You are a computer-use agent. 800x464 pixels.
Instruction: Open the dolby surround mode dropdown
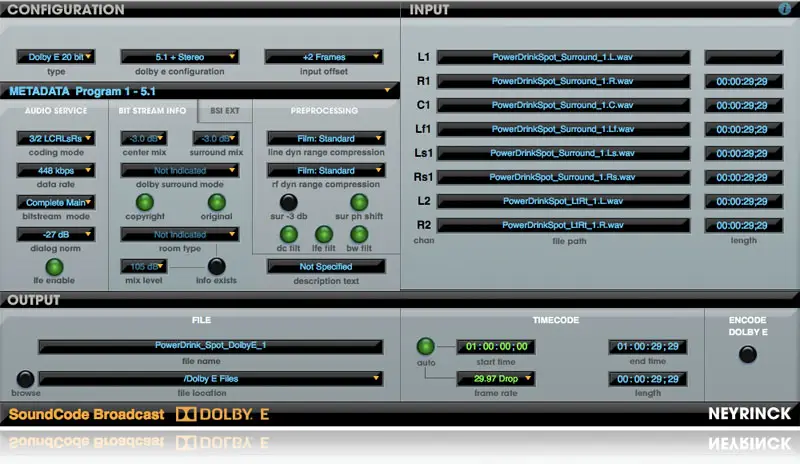180,170
